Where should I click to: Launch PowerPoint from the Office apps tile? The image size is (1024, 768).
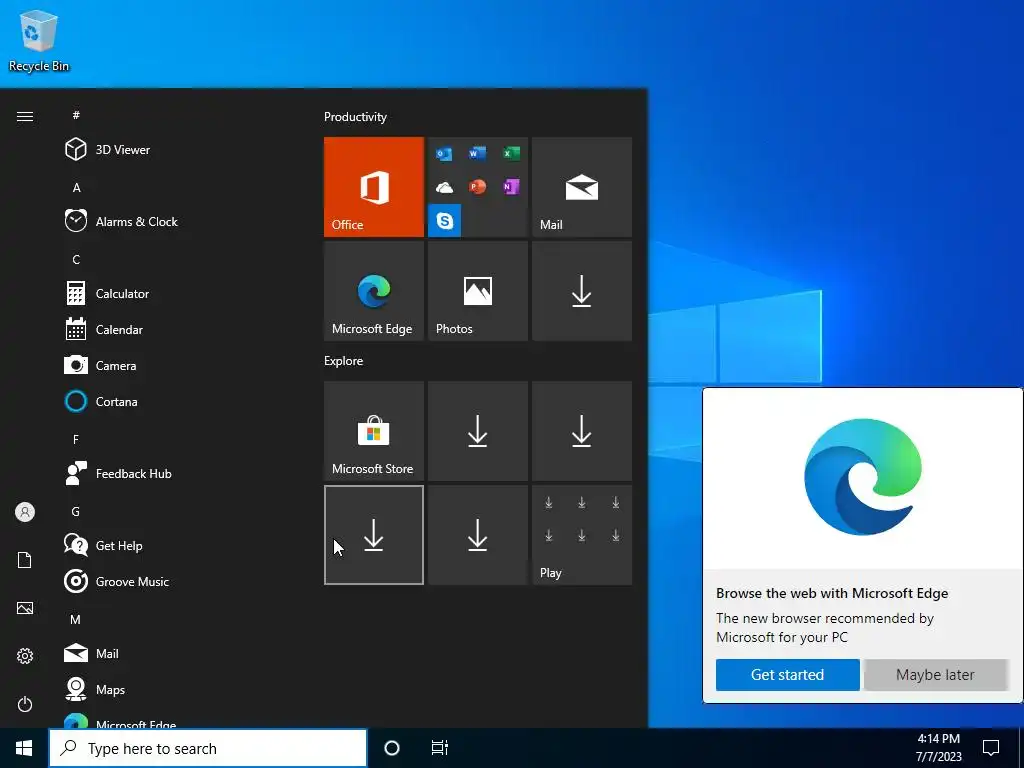477,187
